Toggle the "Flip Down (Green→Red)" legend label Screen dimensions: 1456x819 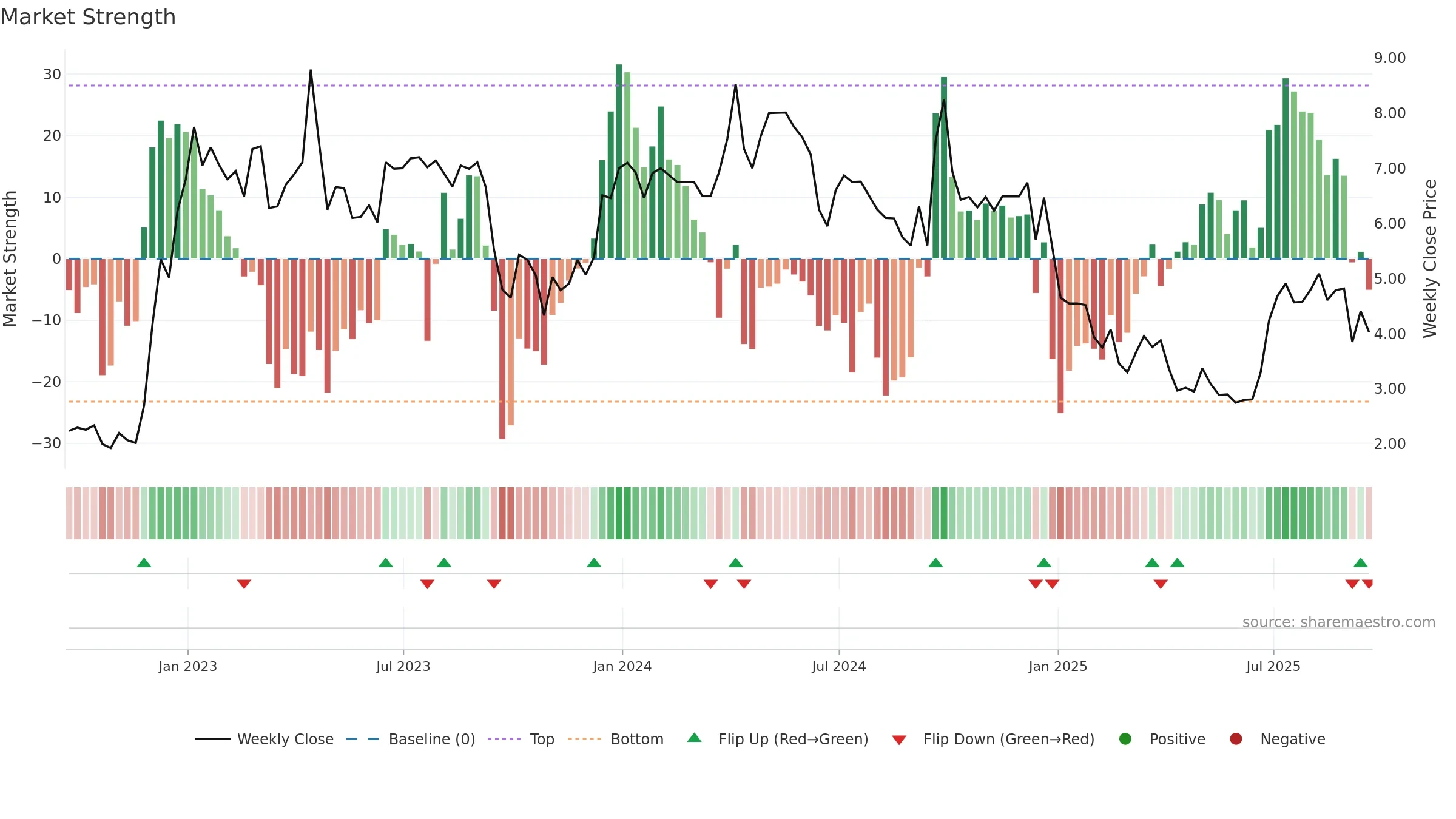[1009, 740]
